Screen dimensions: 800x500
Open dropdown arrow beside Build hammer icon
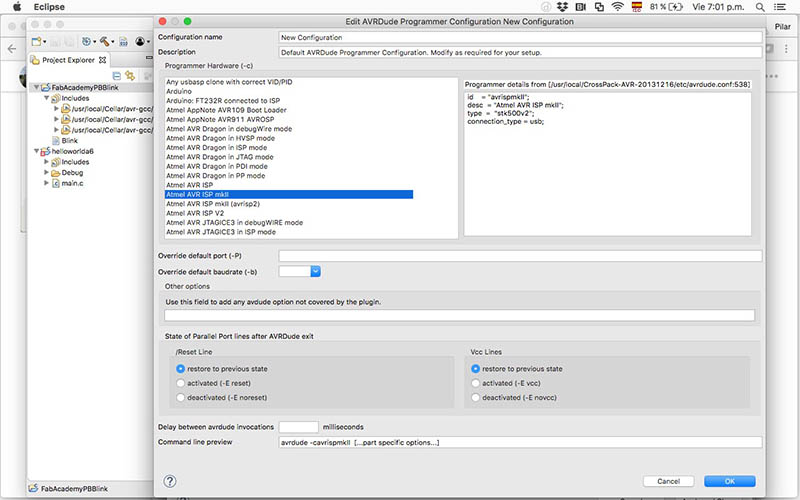pyautogui.click(x=112, y=42)
